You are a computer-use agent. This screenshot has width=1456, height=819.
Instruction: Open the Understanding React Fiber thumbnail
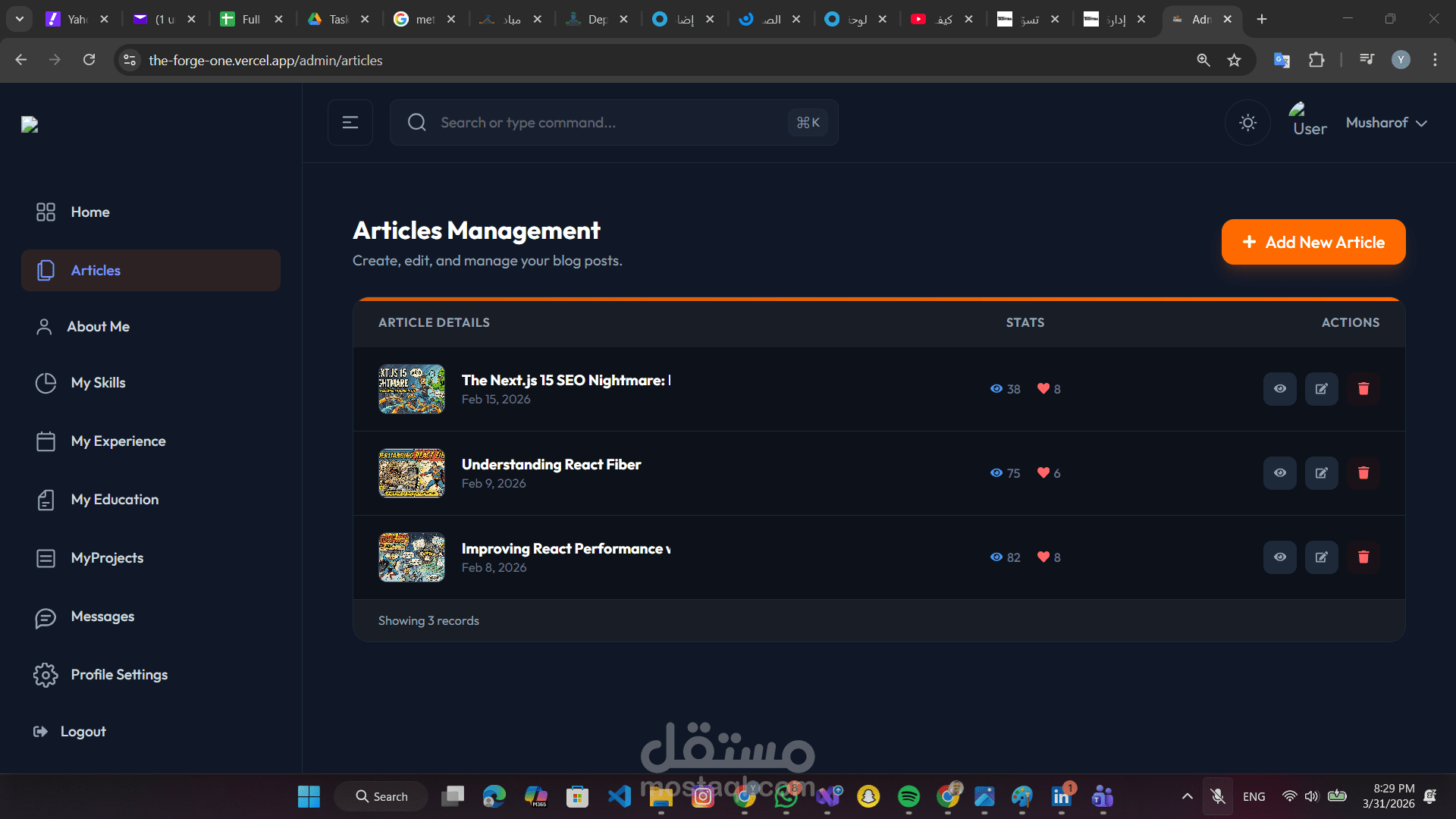tap(411, 473)
